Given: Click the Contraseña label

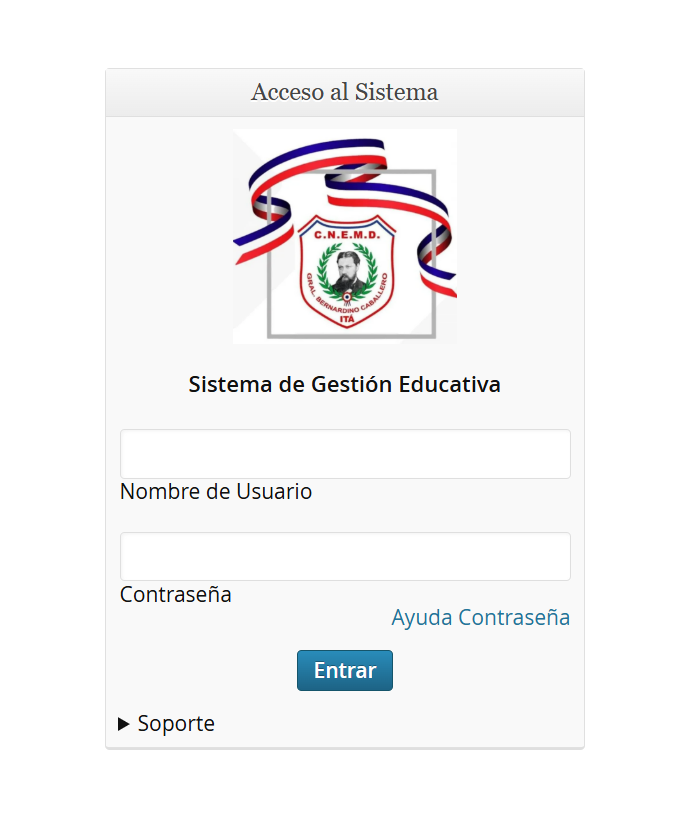Looking at the screenshot, I should tap(176, 595).
